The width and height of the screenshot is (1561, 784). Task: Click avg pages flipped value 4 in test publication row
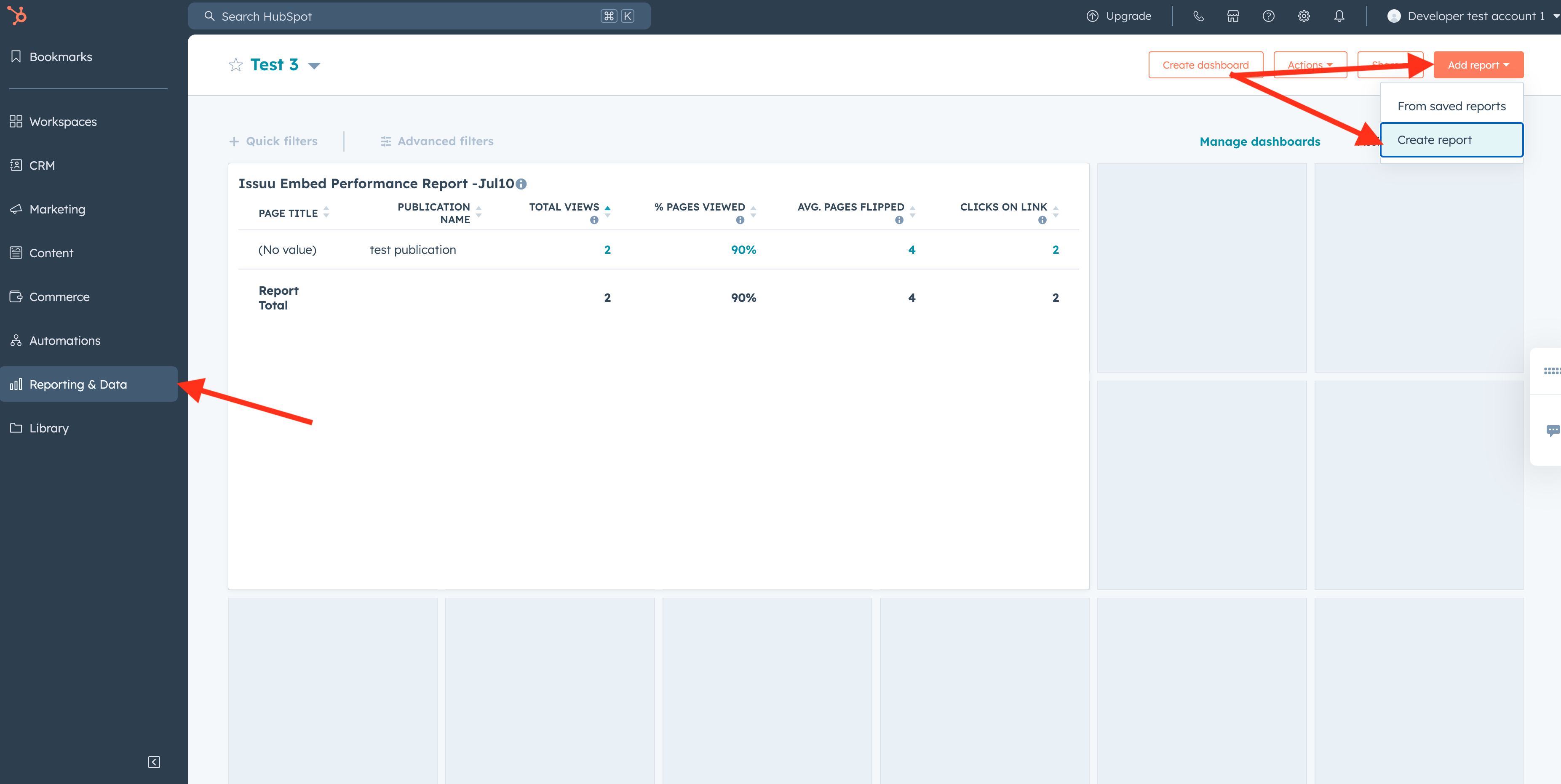[x=911, y=250]
